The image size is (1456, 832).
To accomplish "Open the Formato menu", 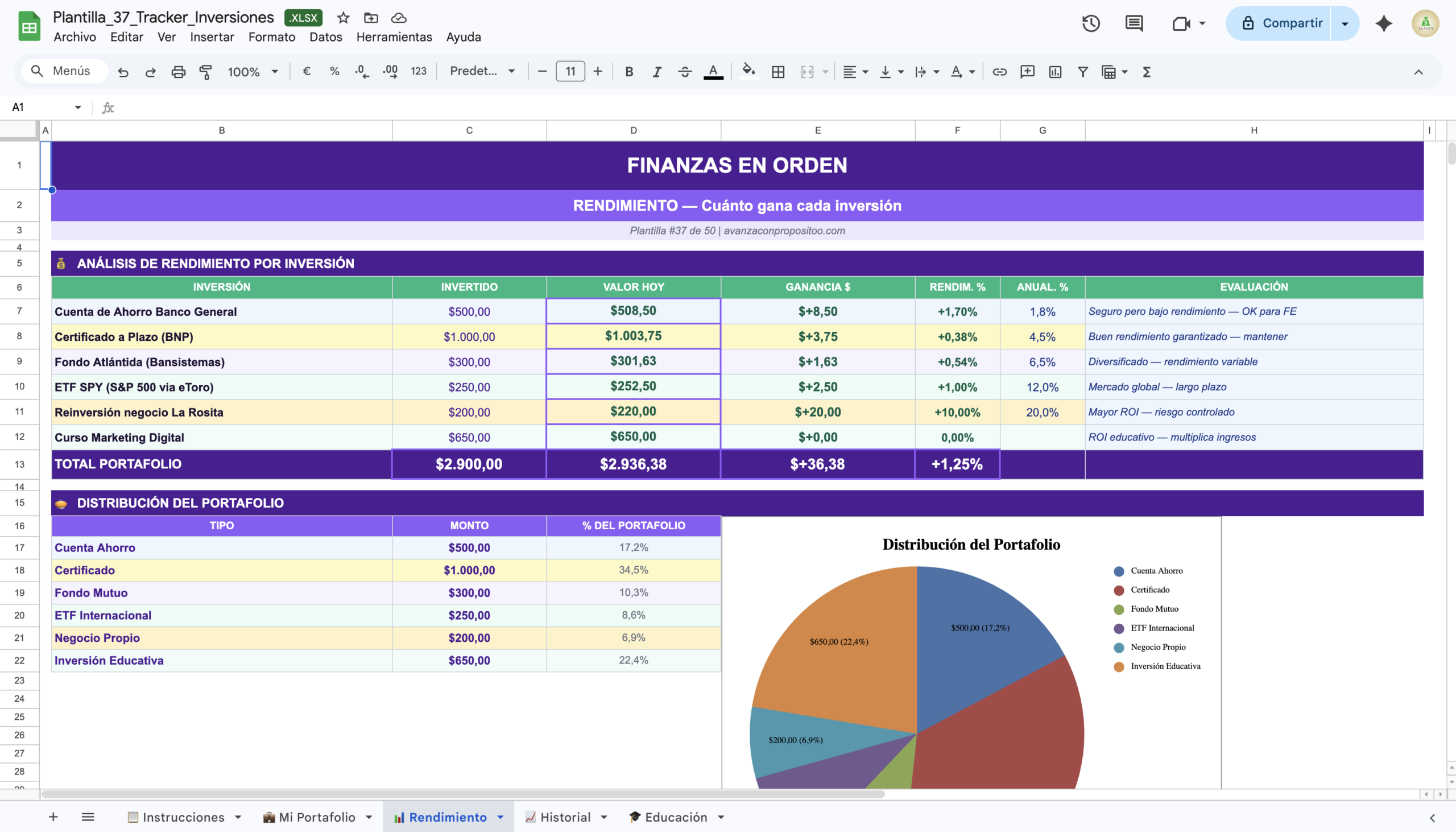I will 271,37.
